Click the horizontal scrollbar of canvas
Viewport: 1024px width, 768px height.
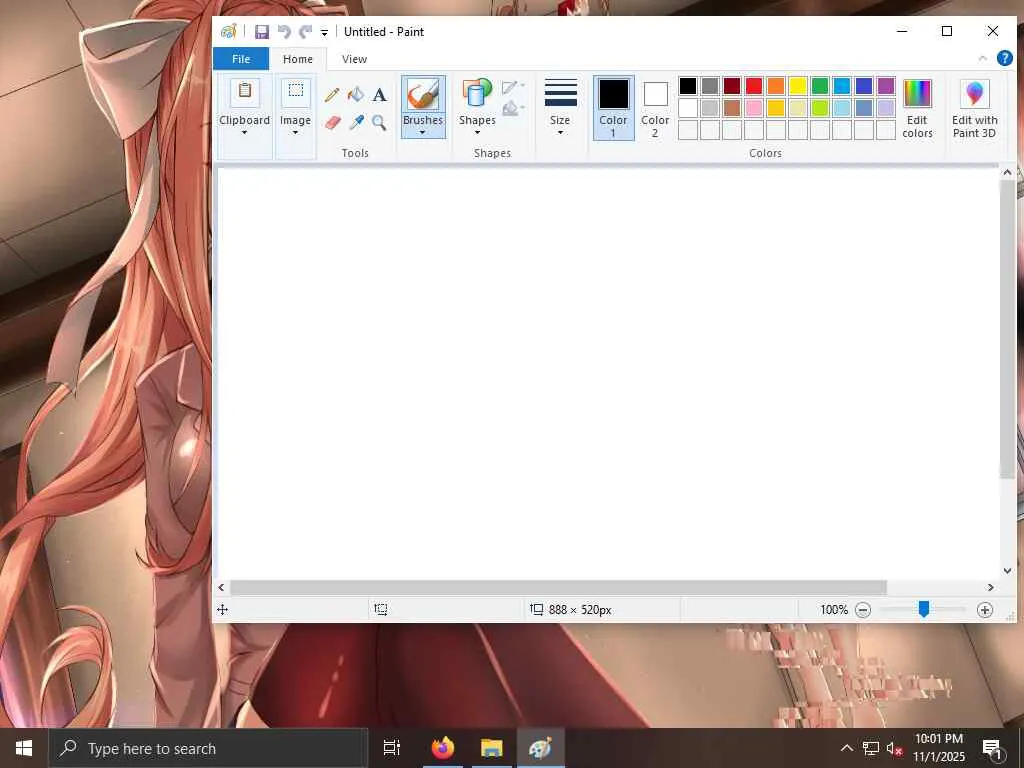558,587
